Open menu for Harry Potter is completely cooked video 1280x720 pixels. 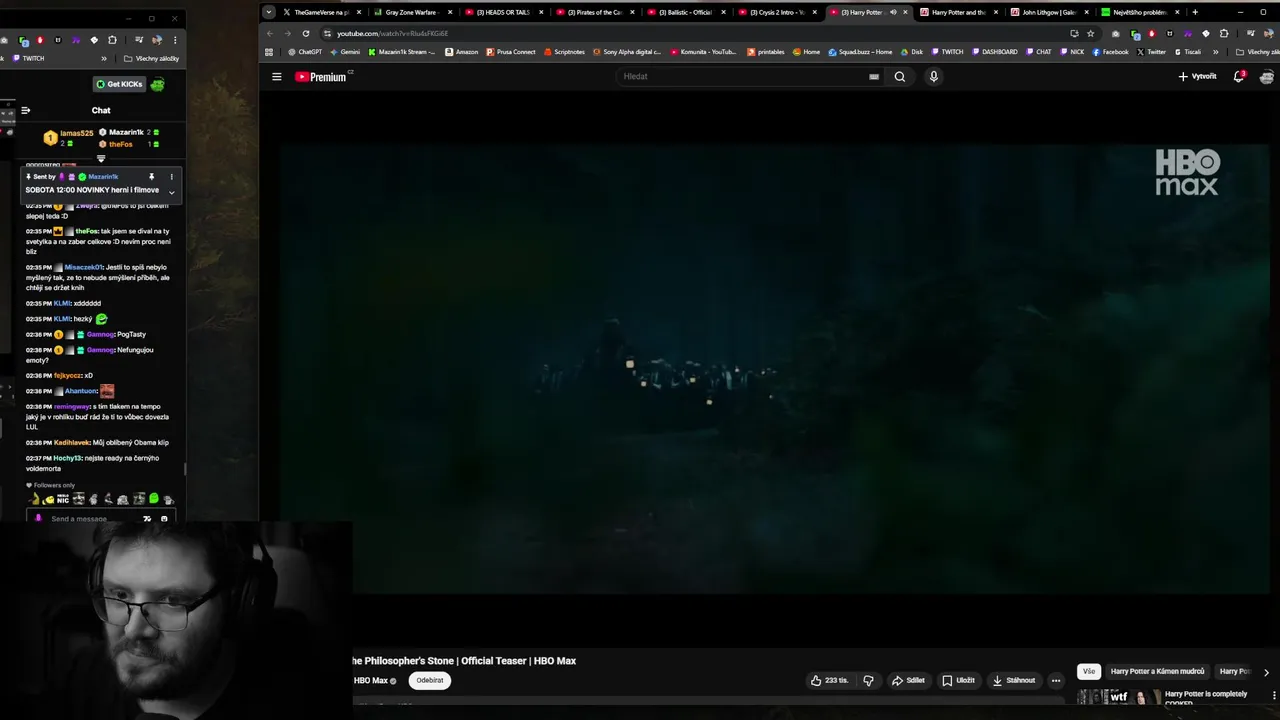click(x=1273, y=695)
